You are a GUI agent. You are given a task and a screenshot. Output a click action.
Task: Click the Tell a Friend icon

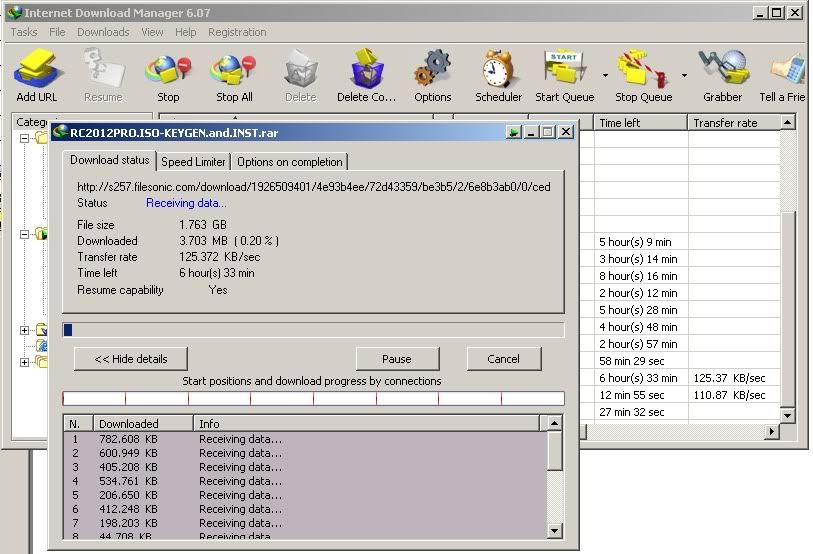(x=788, y=70)
